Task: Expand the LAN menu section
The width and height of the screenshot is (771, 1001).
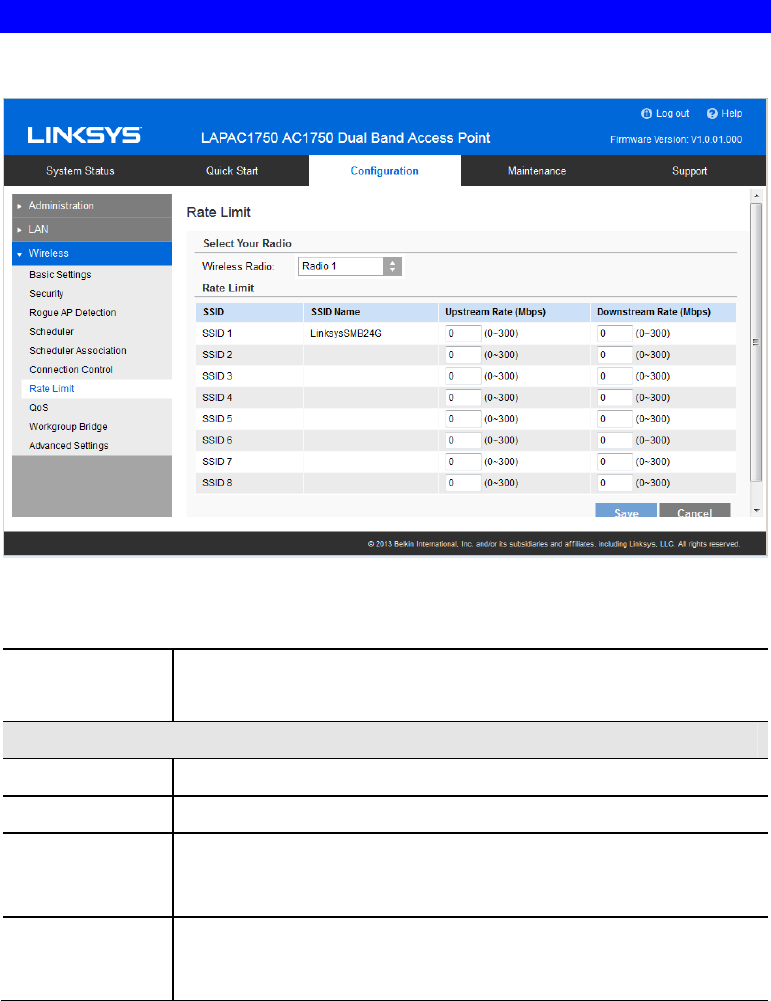Action: [x=92, y=229]
